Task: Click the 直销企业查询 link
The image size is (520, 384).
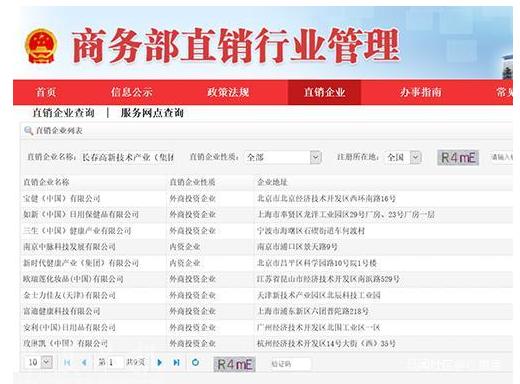Action: pyautogui.click(x=63, y=113)
